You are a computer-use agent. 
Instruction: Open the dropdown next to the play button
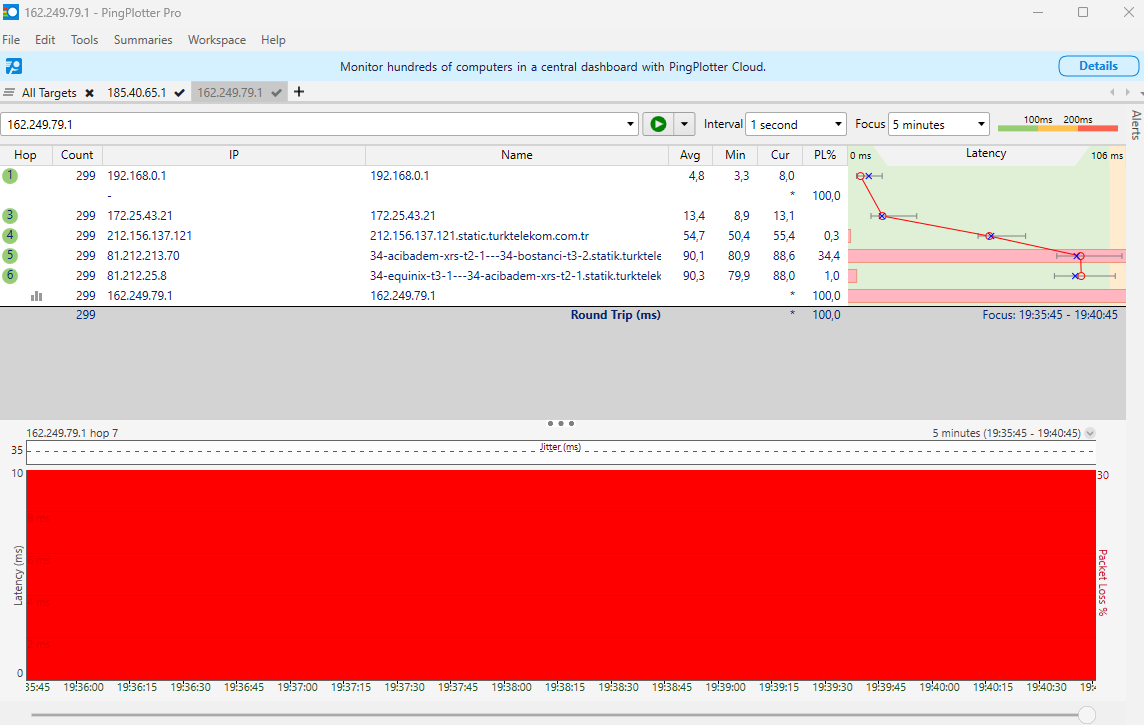[x=684, y=124]
